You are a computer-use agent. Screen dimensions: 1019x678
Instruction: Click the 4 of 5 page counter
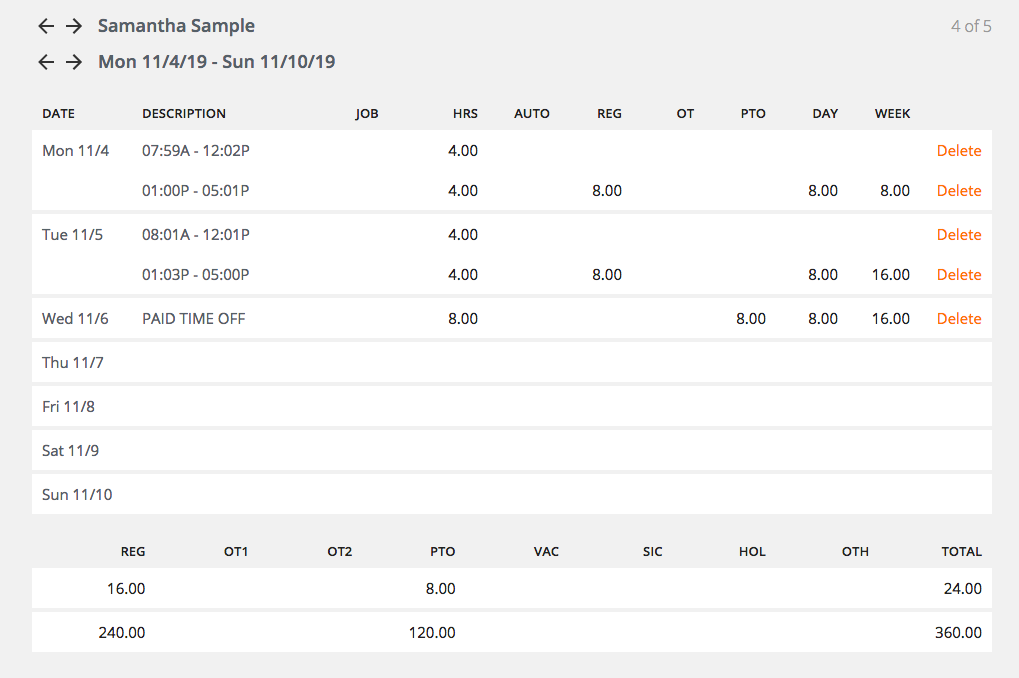(970, 26)
